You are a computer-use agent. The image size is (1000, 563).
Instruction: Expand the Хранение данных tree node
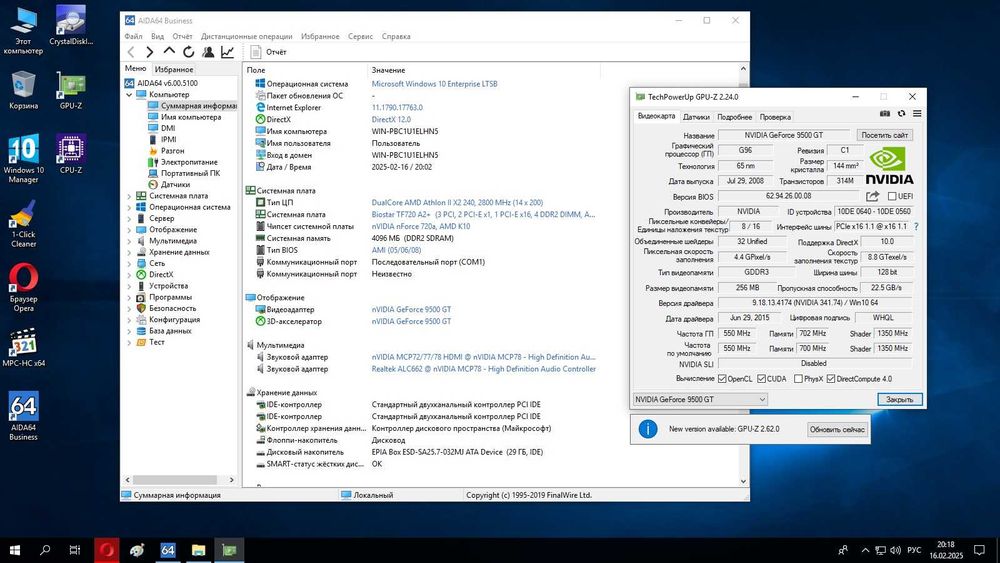click(129, 252)
